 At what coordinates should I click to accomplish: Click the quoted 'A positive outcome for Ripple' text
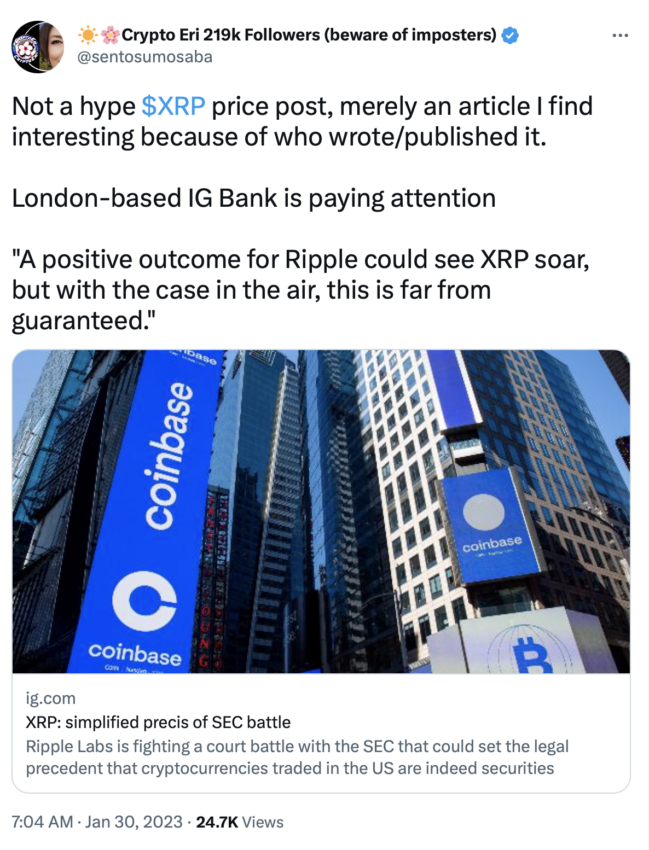pyautogui.click(x=300, y=290)
